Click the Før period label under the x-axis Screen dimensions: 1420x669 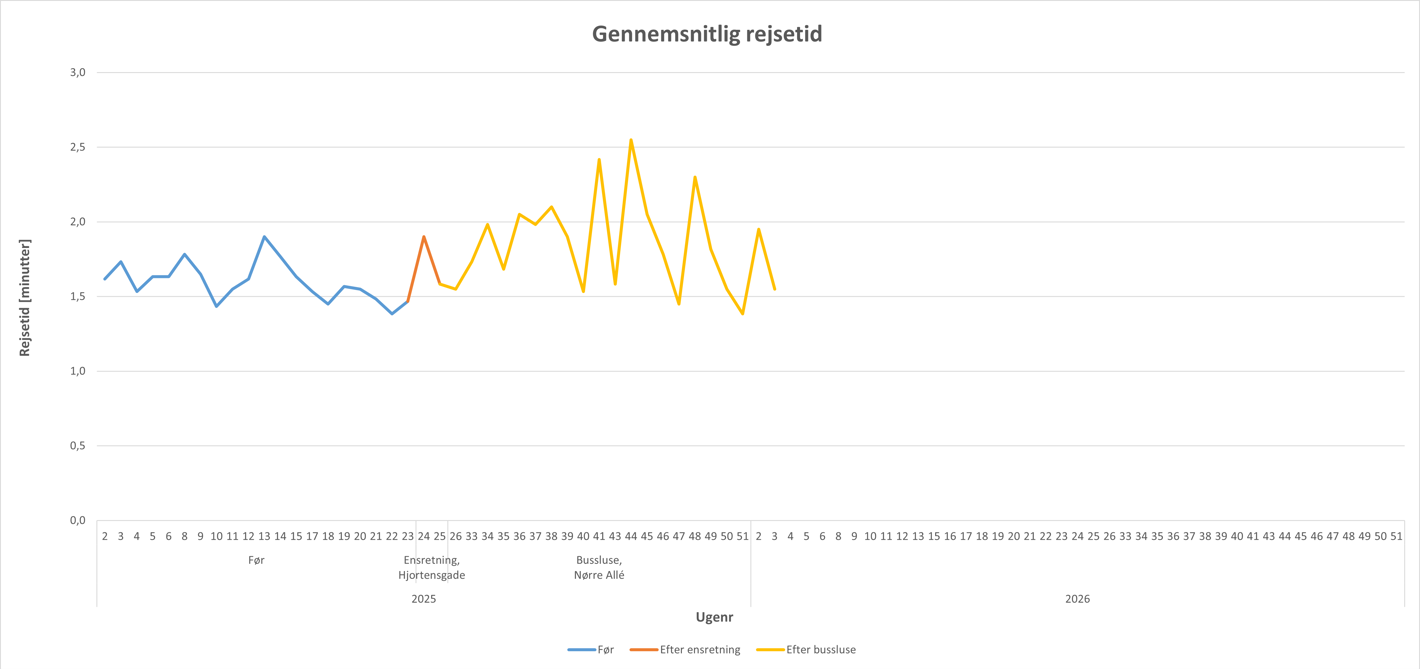(x=256, y=560)
